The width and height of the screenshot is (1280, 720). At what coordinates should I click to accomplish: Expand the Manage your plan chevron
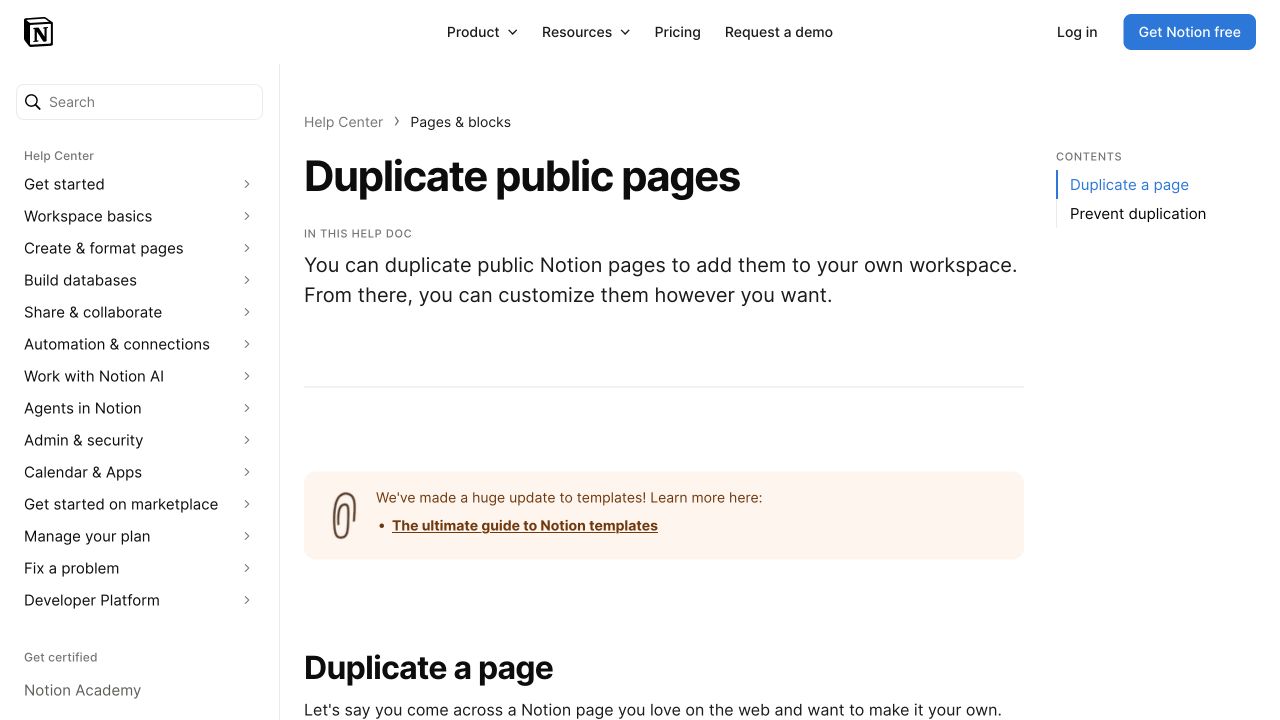click(x=247, y=536)
